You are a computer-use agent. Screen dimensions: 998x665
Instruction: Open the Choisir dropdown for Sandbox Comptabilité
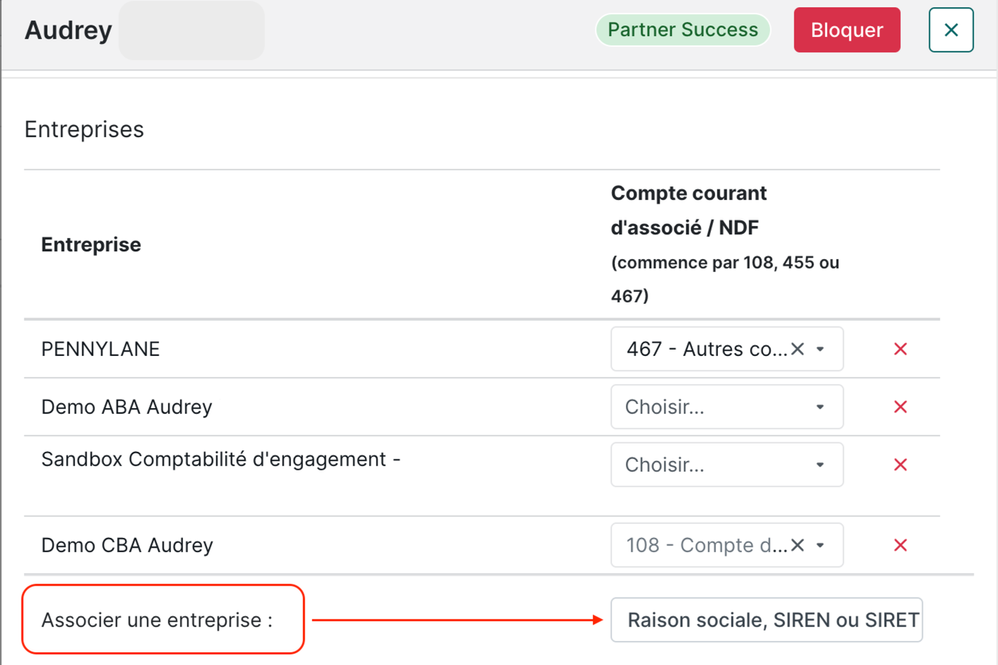pos(726,465)
